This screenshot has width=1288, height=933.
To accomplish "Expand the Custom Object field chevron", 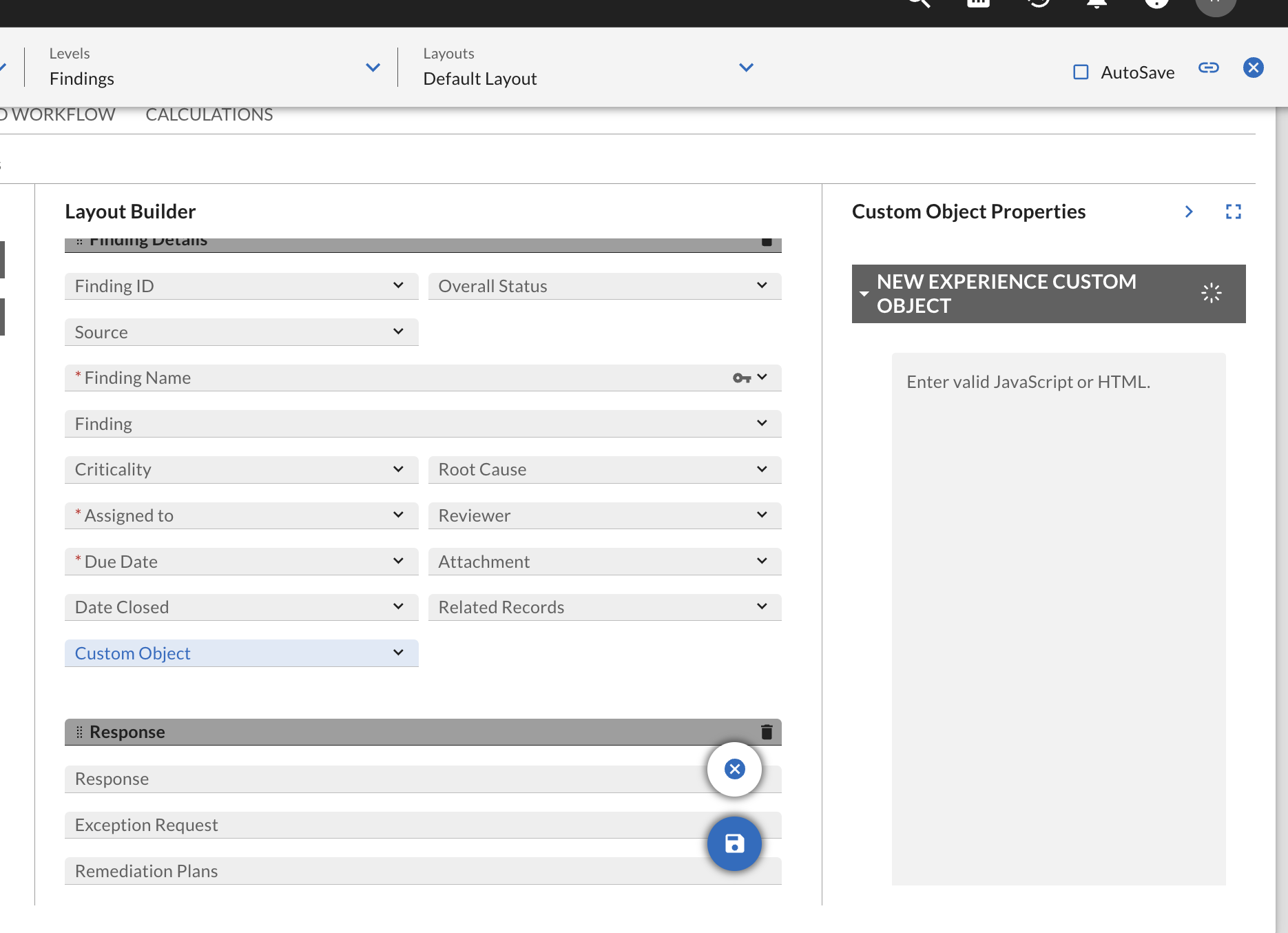I will click(x=398, y=653).
